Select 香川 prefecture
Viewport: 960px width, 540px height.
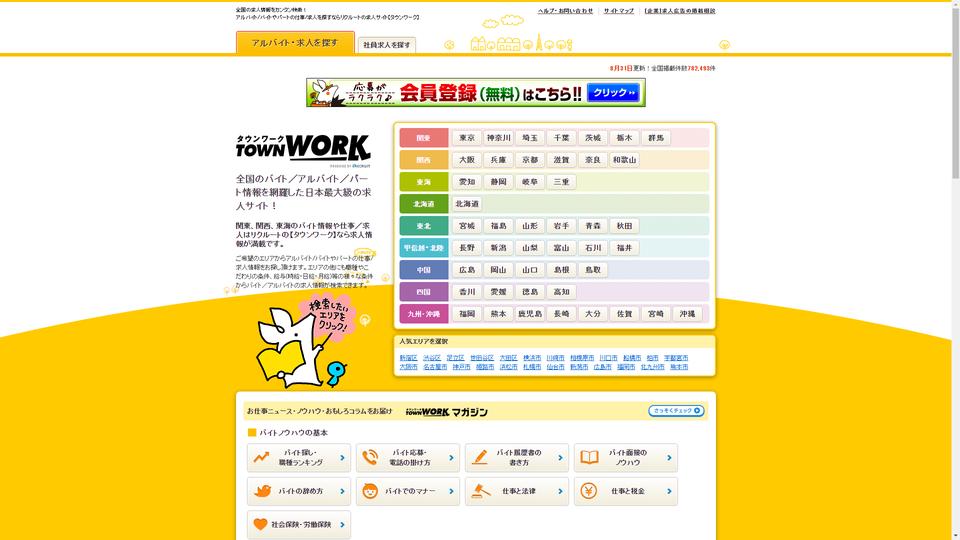[x=467, y=292]
